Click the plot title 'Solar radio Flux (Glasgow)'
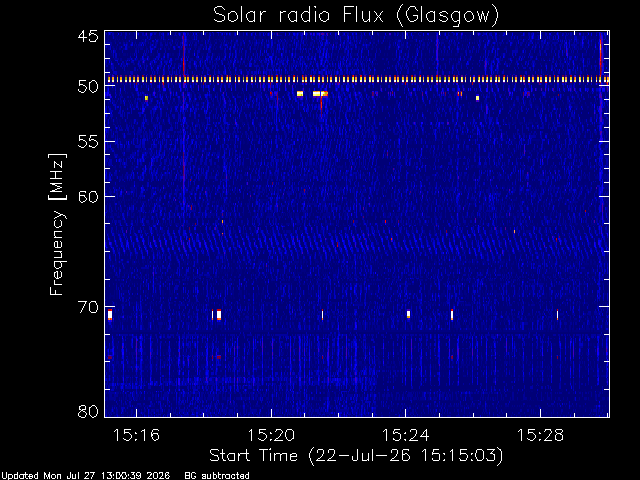 pyautogui.click(x=356, y=15)
